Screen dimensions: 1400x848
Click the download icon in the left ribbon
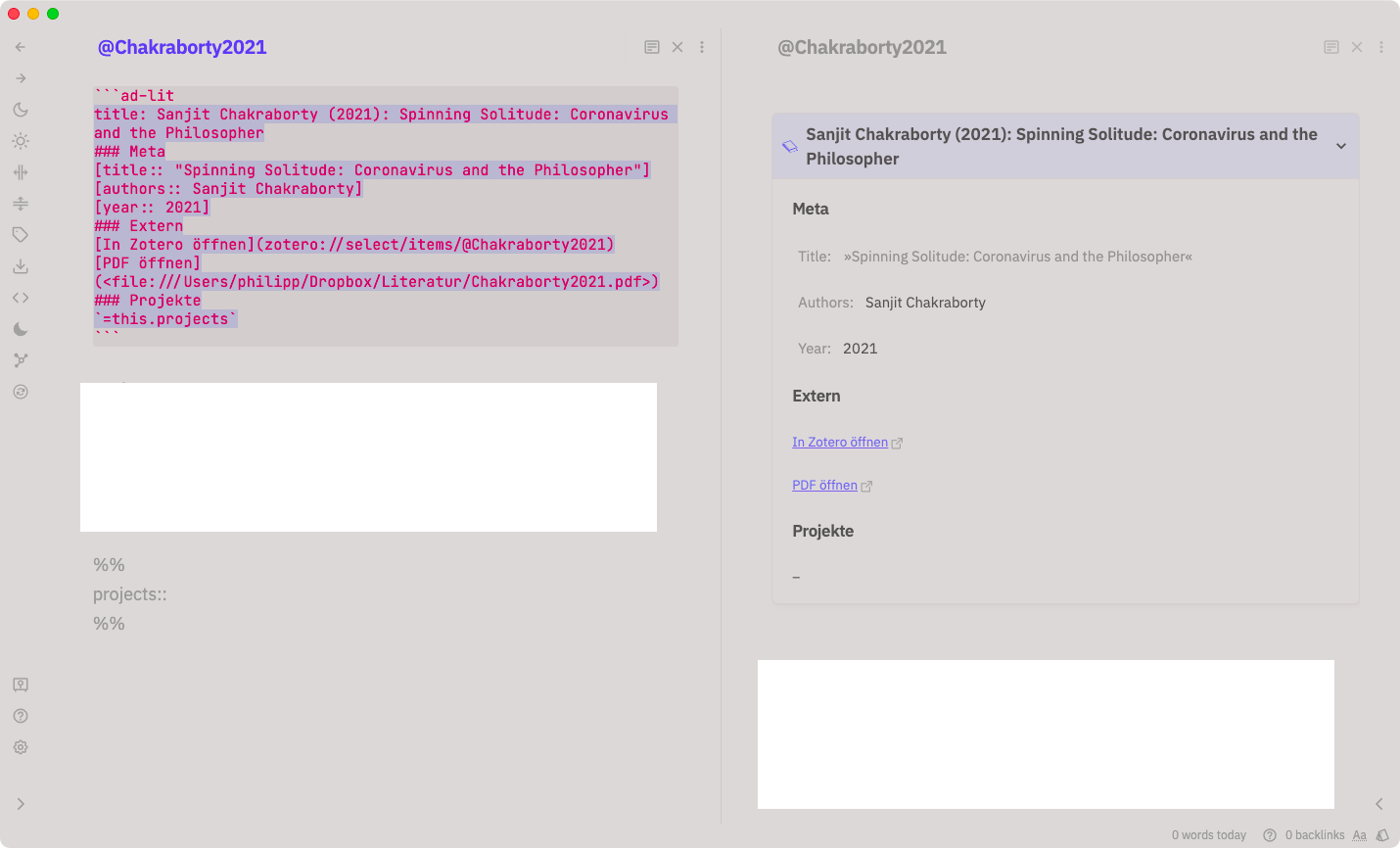pos(20,266)
